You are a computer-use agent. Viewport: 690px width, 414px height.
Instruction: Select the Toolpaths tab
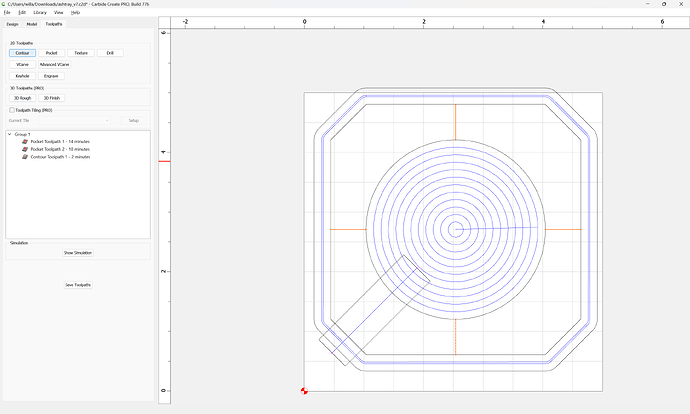54,24
